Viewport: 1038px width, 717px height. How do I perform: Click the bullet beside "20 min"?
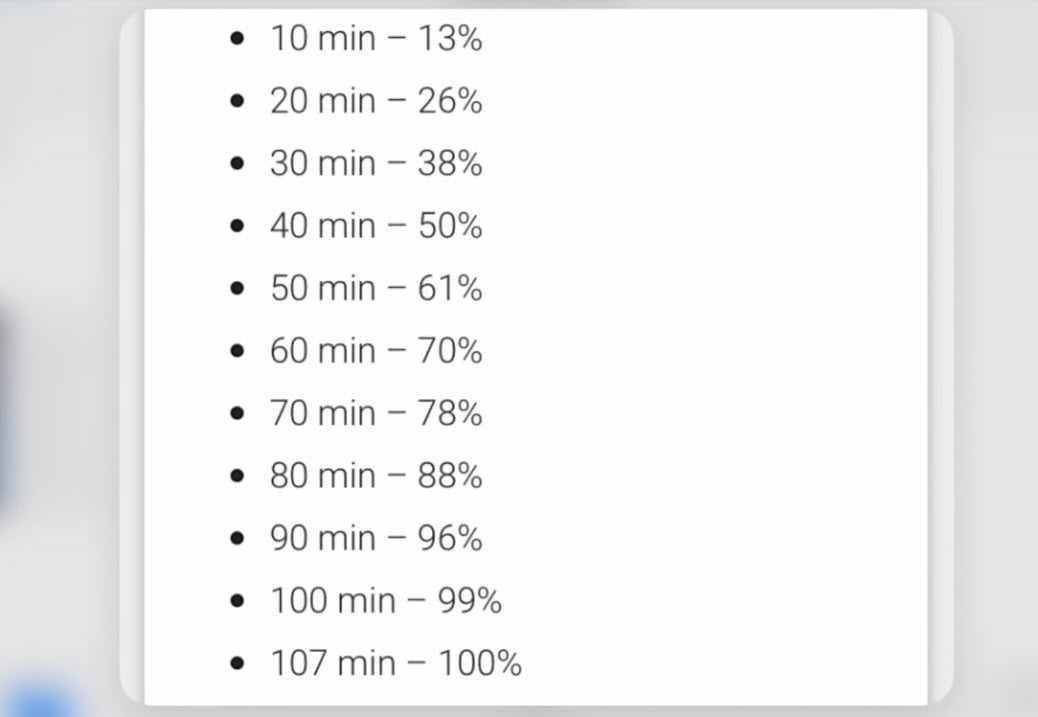237,103
